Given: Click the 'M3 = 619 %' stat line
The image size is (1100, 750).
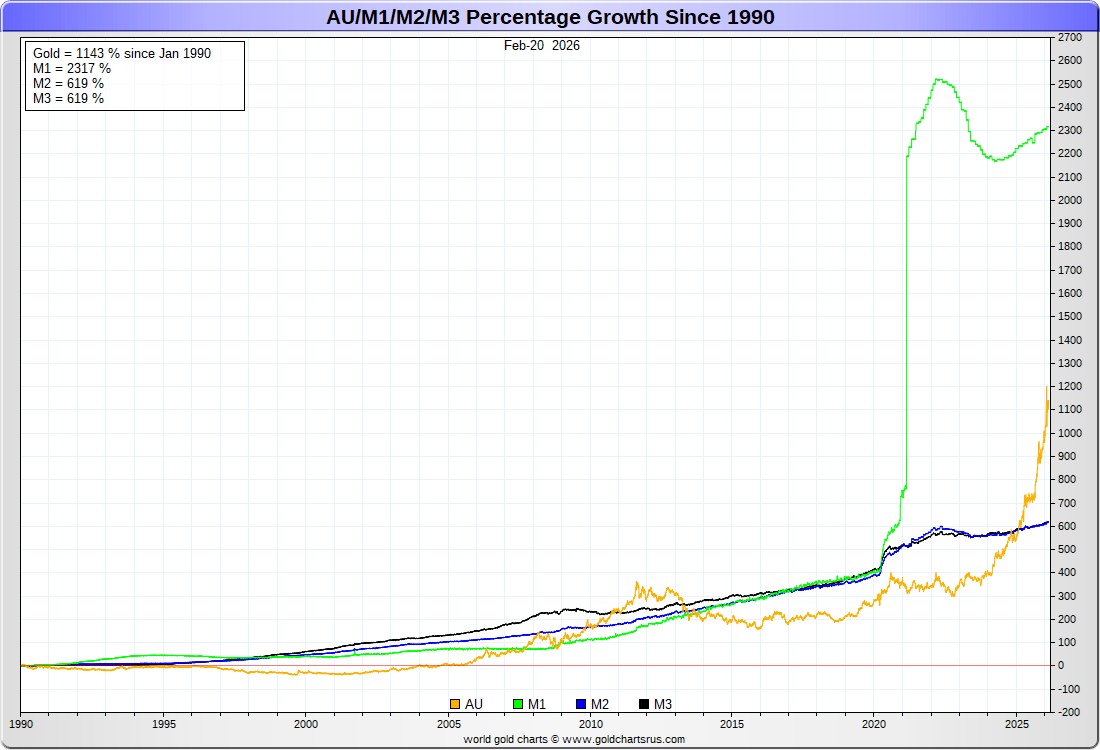Looking at the screenshot, I should click(69, 99).
